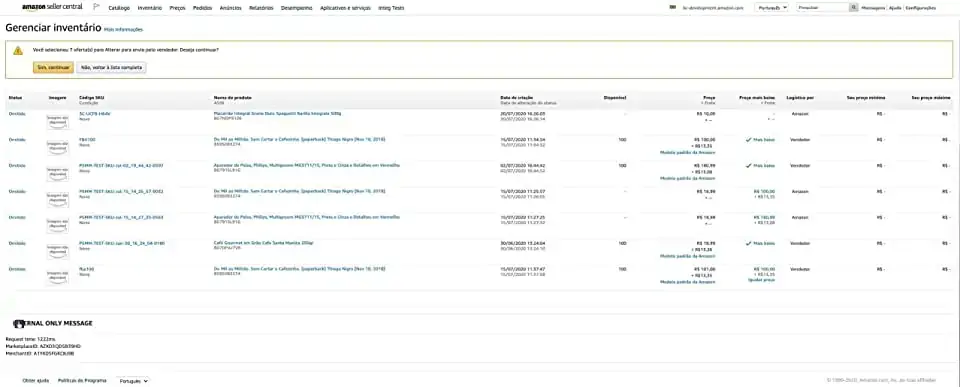This screenshot has width=960, height=387.
Task: Open the 'Mais informações' link
Action: (123, 29)
